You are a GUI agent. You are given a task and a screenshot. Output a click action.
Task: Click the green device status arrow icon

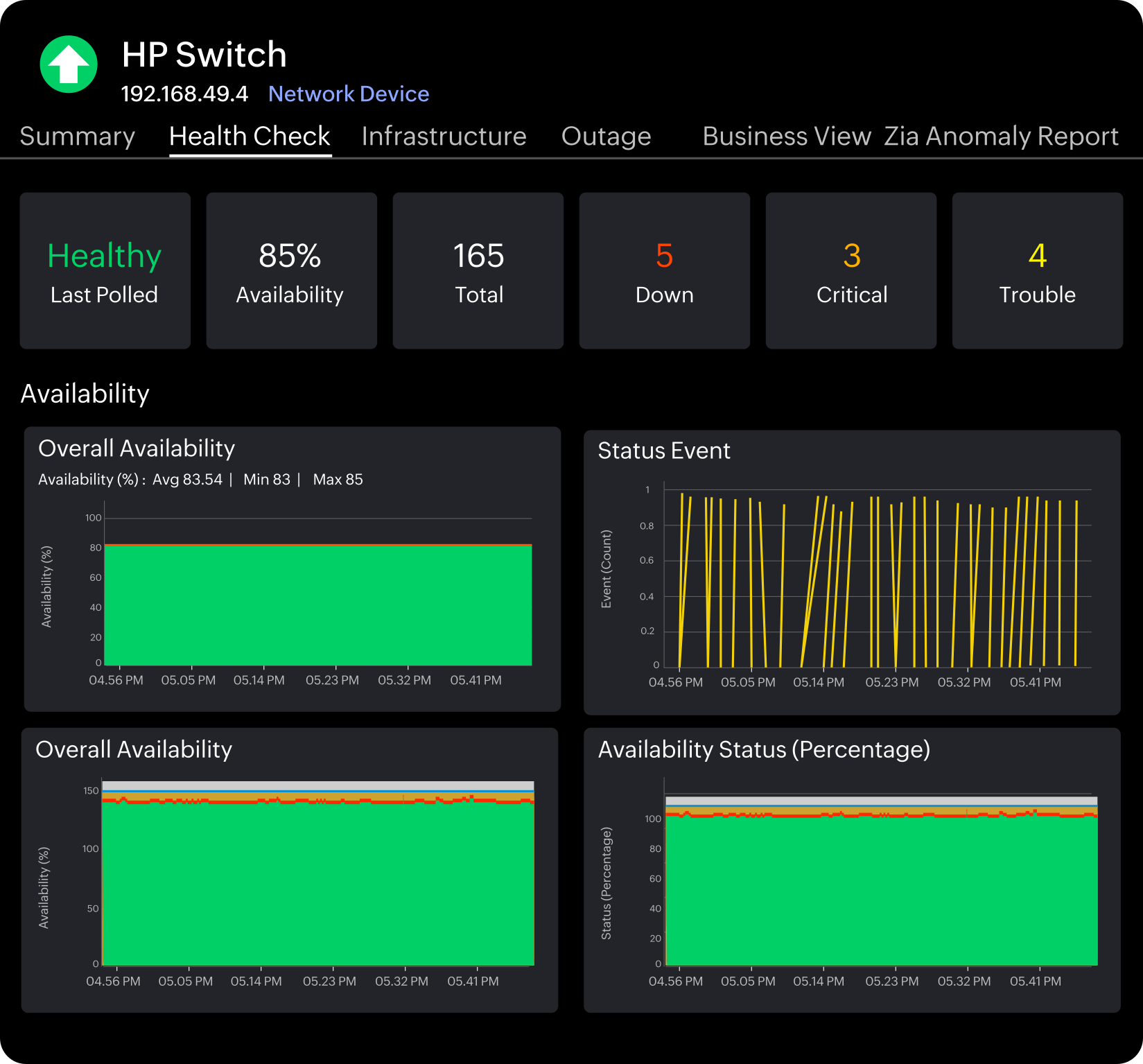click(67, 64)
